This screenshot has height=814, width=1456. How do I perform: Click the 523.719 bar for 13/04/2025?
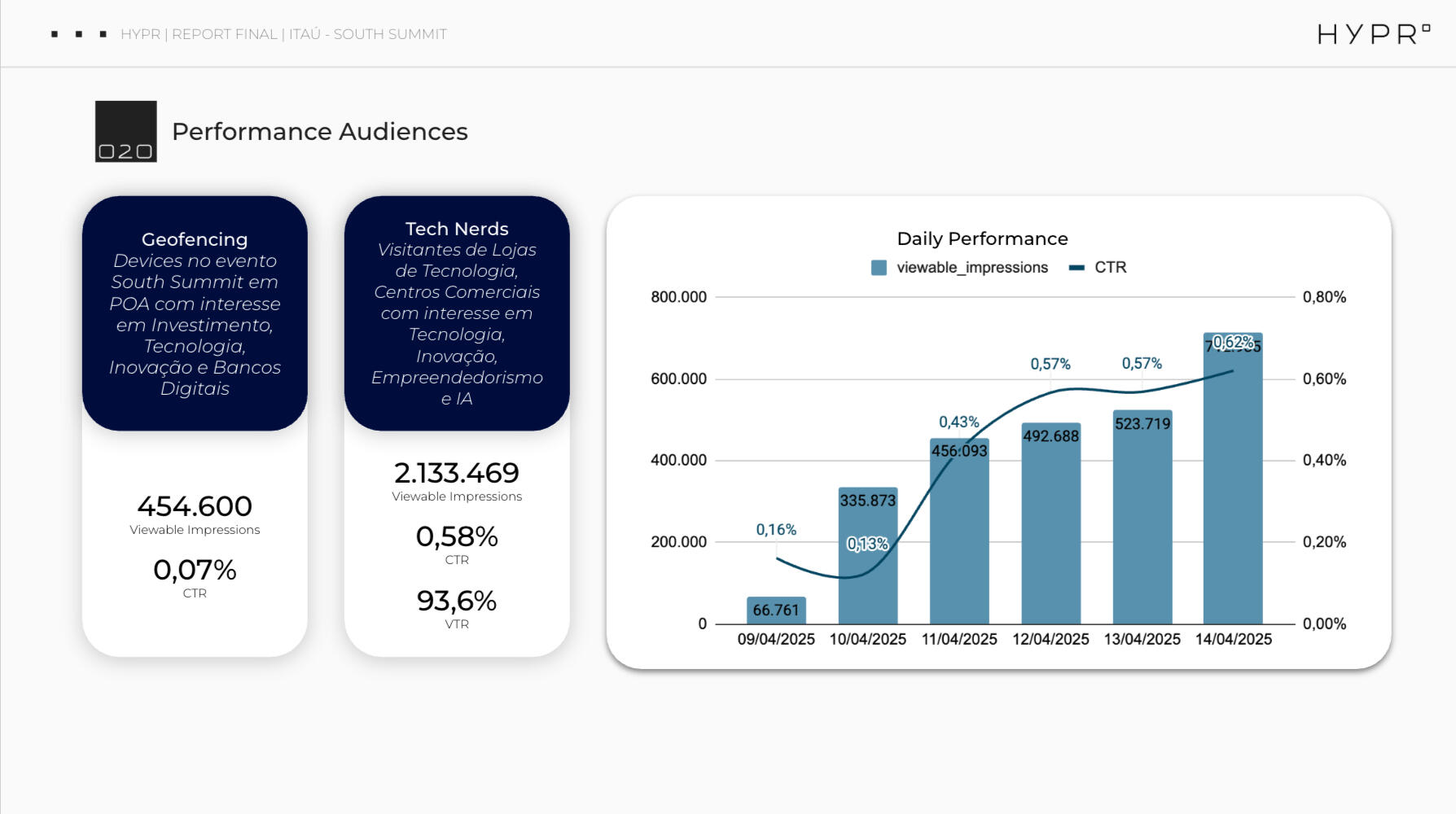point(1142,521)
